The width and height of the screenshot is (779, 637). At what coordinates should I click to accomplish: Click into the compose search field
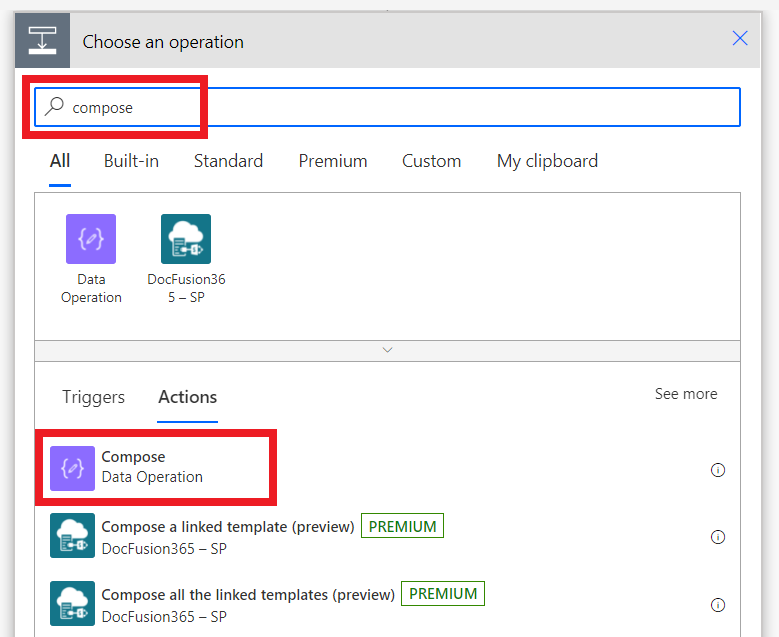(388, 107)
